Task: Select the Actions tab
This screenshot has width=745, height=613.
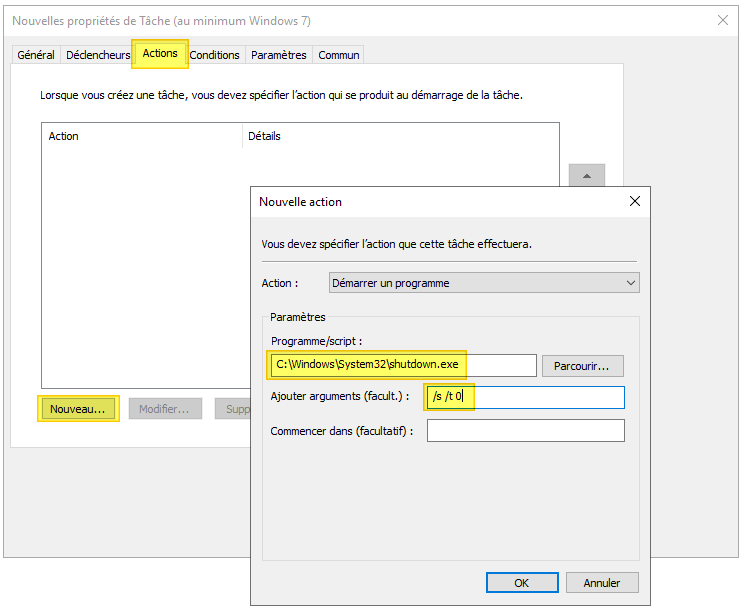Action: (x=160, y=54)
